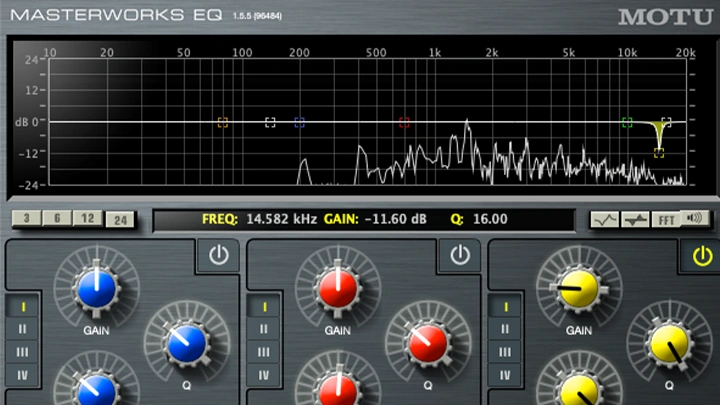Select filter type III on blue band
This screenshot has height=405, width=720.
click(22, 352)
